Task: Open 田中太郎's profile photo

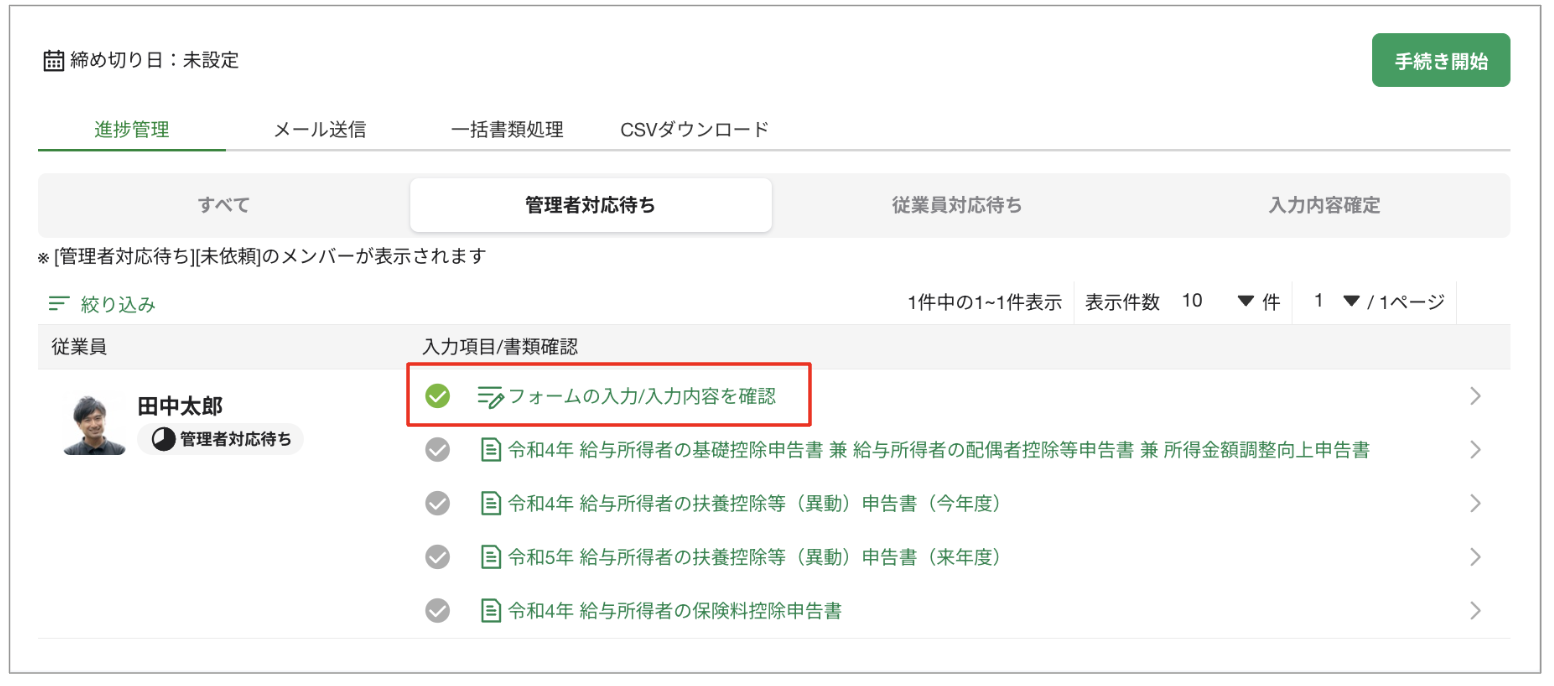Action: [95, 424]
